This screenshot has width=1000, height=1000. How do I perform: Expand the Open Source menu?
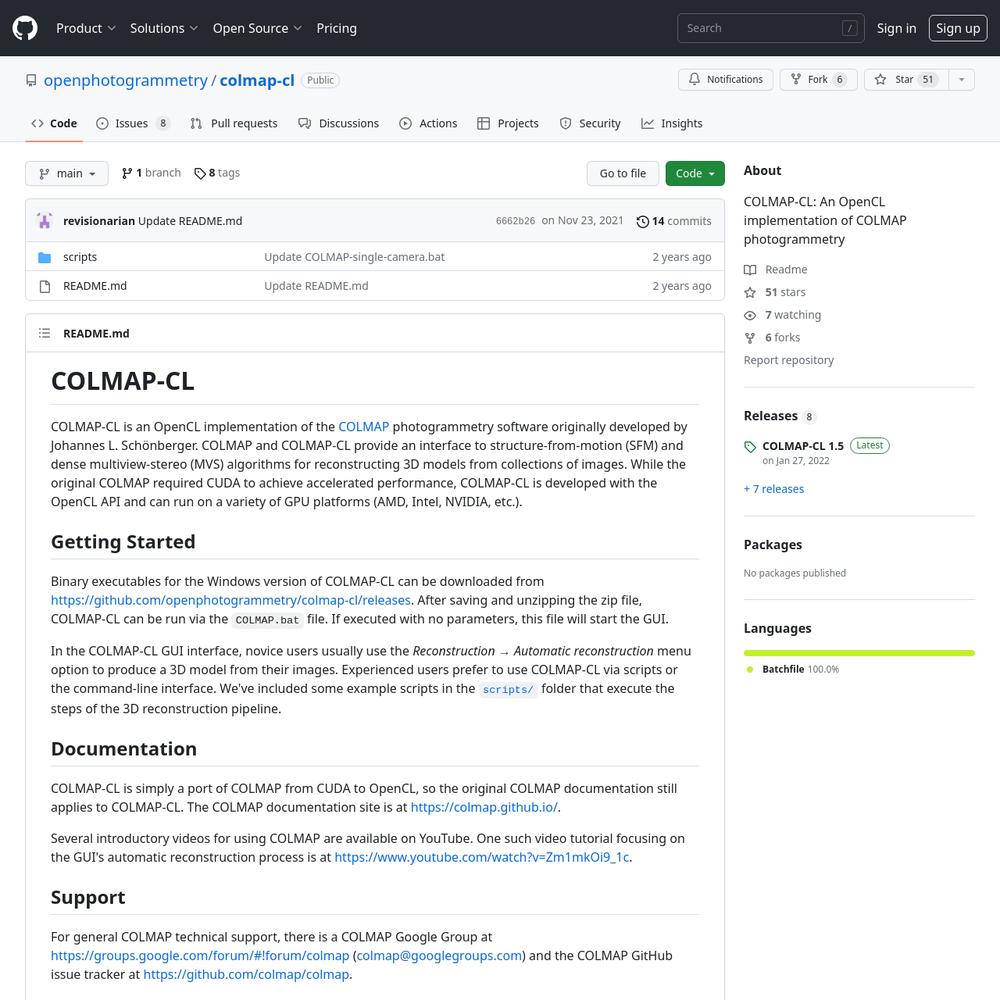256,28
